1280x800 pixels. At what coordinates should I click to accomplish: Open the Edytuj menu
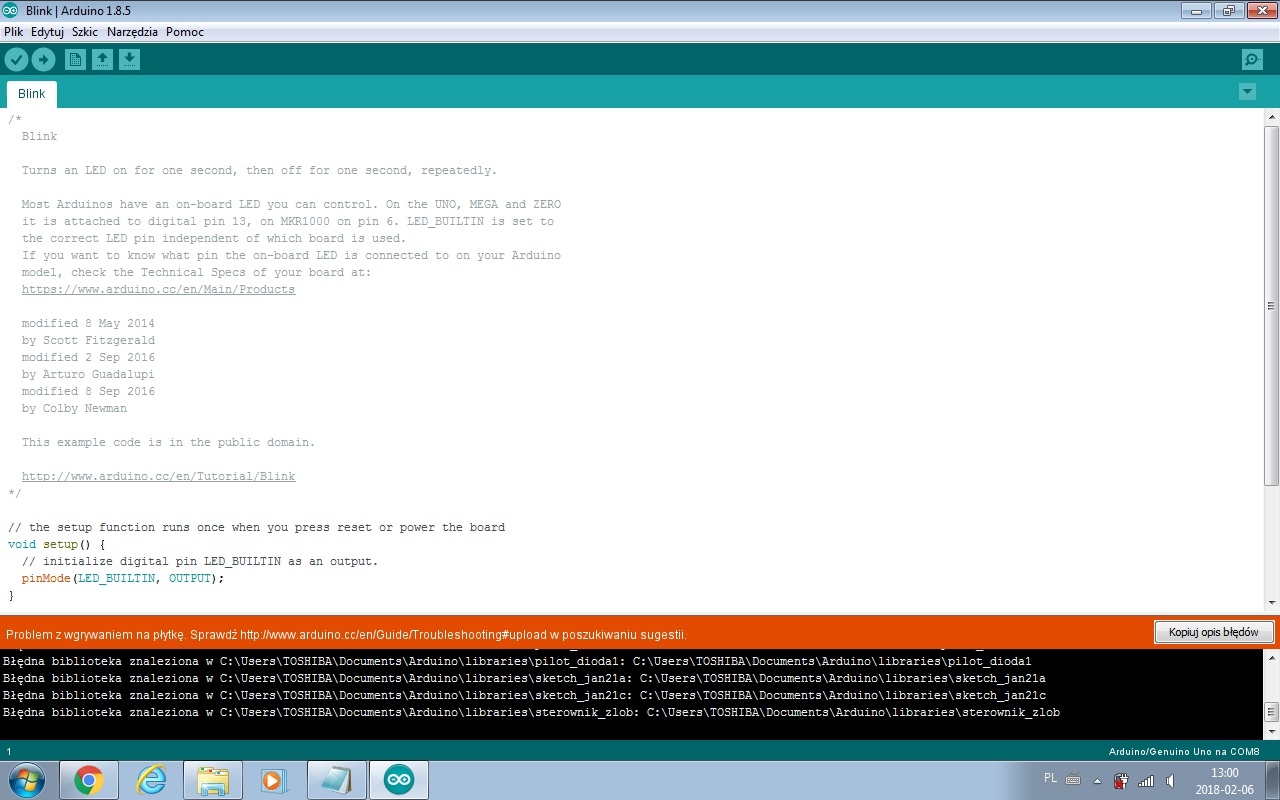pos(47,32)
